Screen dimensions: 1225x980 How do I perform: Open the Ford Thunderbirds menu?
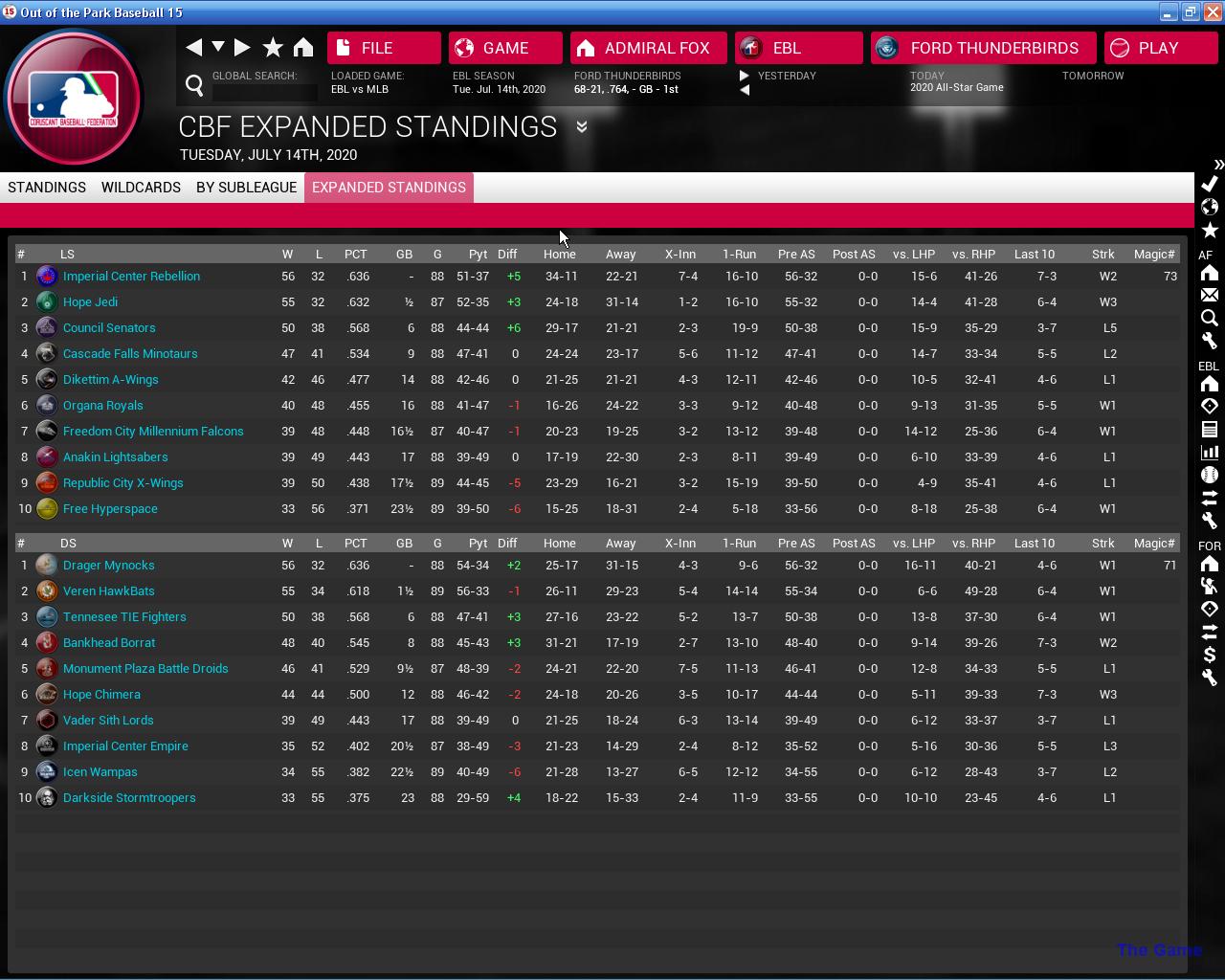983,48
